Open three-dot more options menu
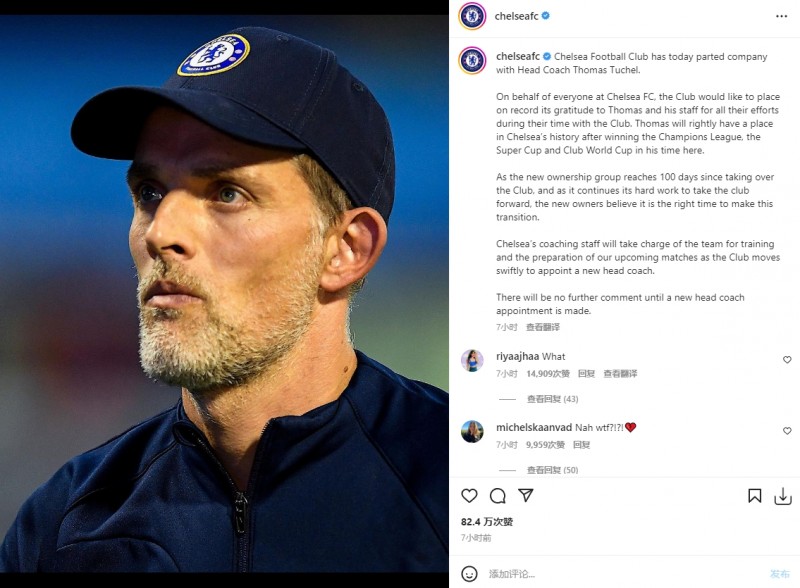 point(781,16)
